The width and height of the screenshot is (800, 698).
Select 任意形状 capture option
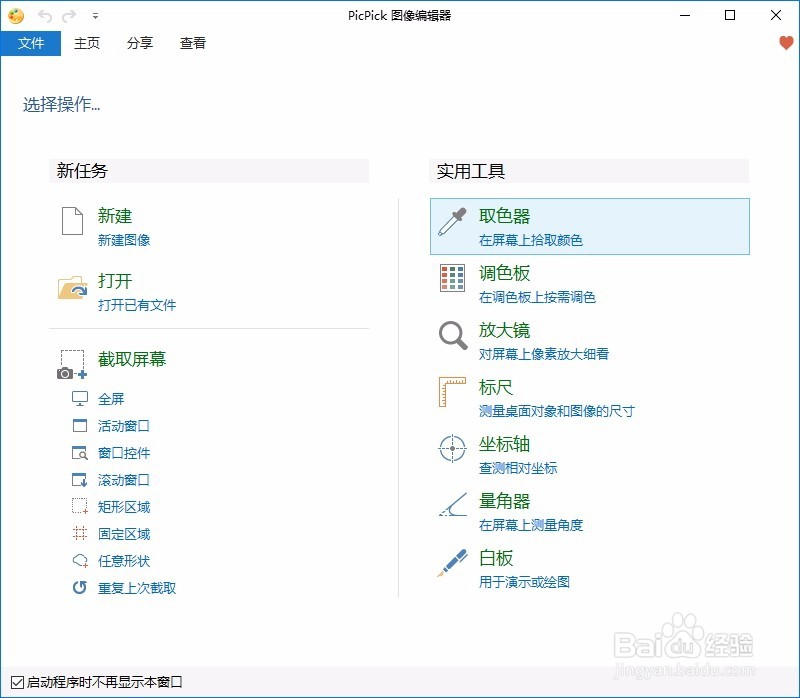click(x=124, y=561)
